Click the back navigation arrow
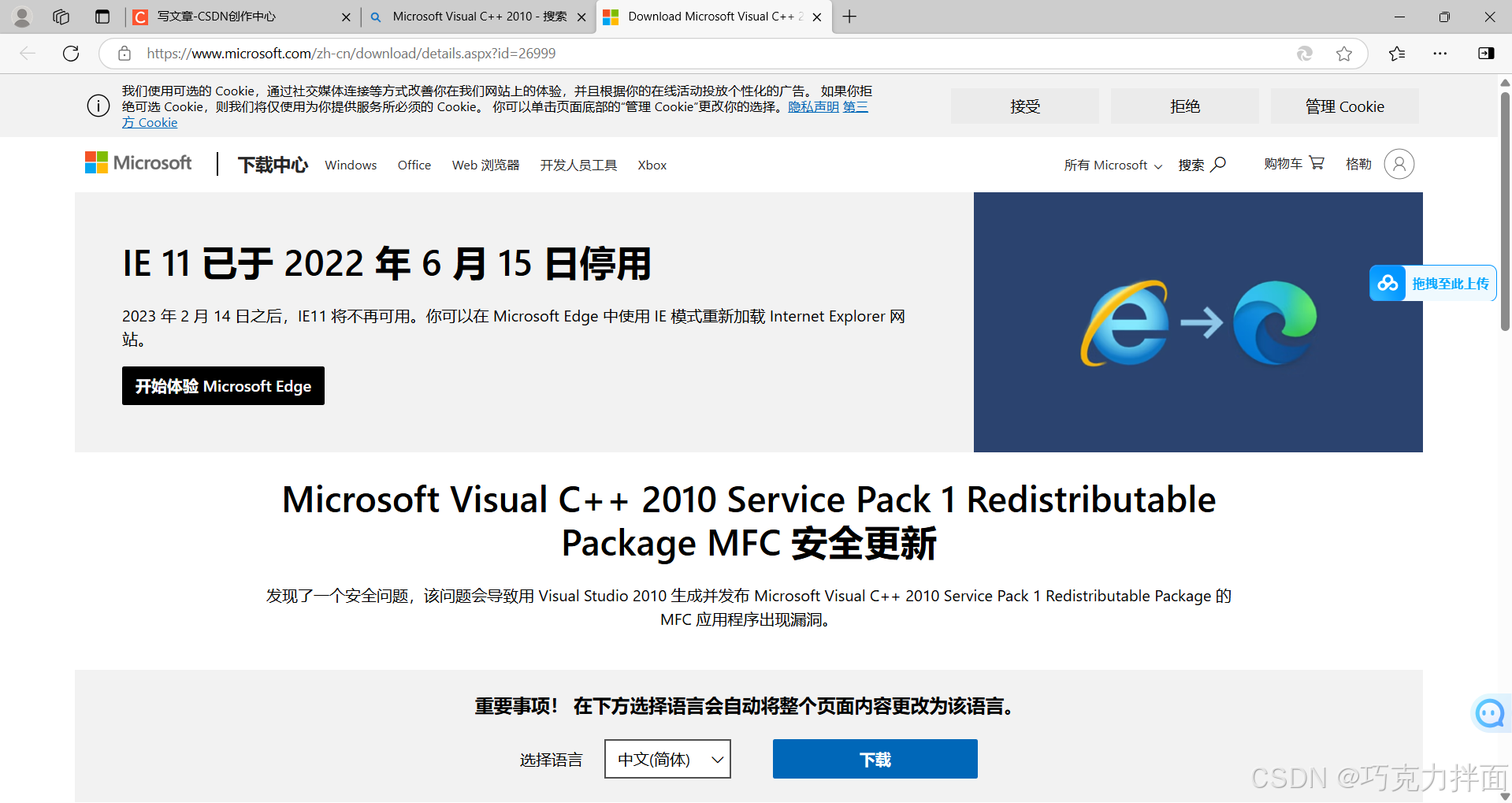The height and width of the screenshot is (803, 1512). pyautogui.click(x=28, y=54)
